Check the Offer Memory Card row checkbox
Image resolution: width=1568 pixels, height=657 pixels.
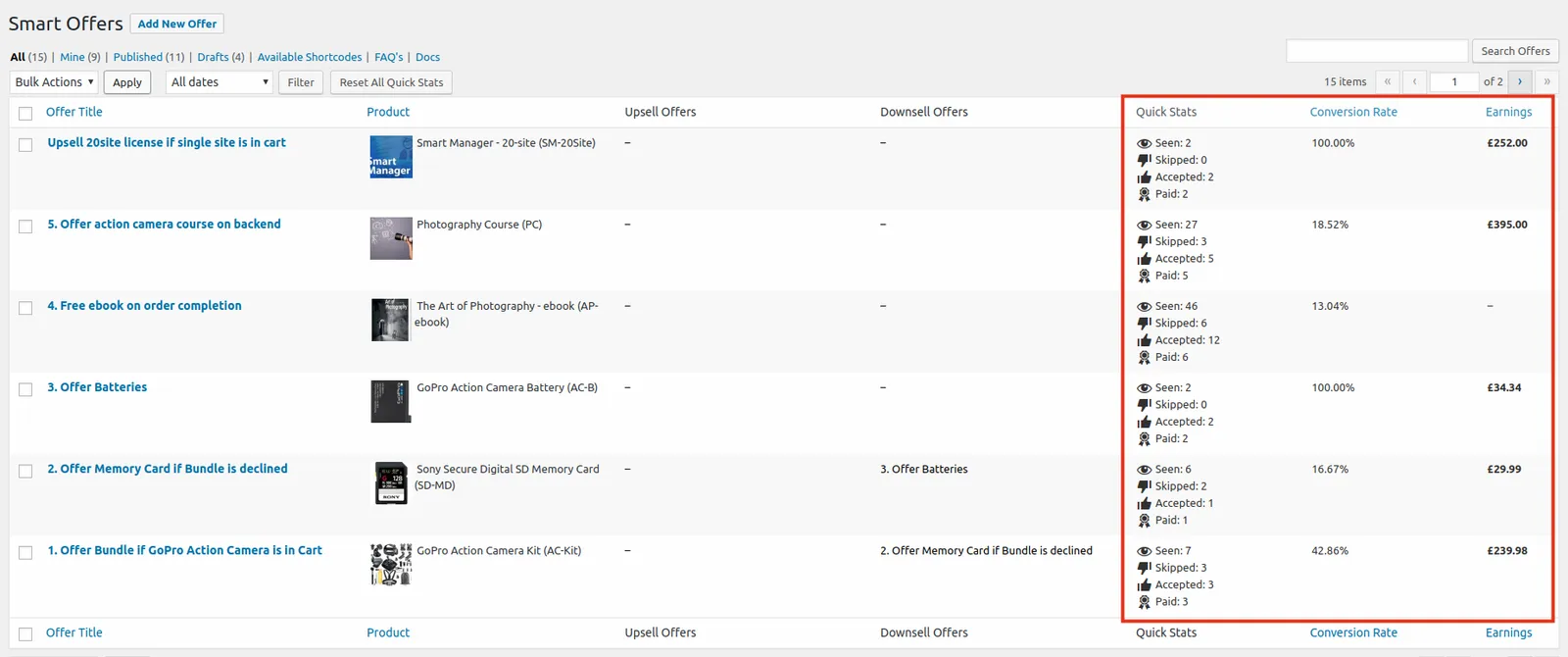tap(25, 471)
